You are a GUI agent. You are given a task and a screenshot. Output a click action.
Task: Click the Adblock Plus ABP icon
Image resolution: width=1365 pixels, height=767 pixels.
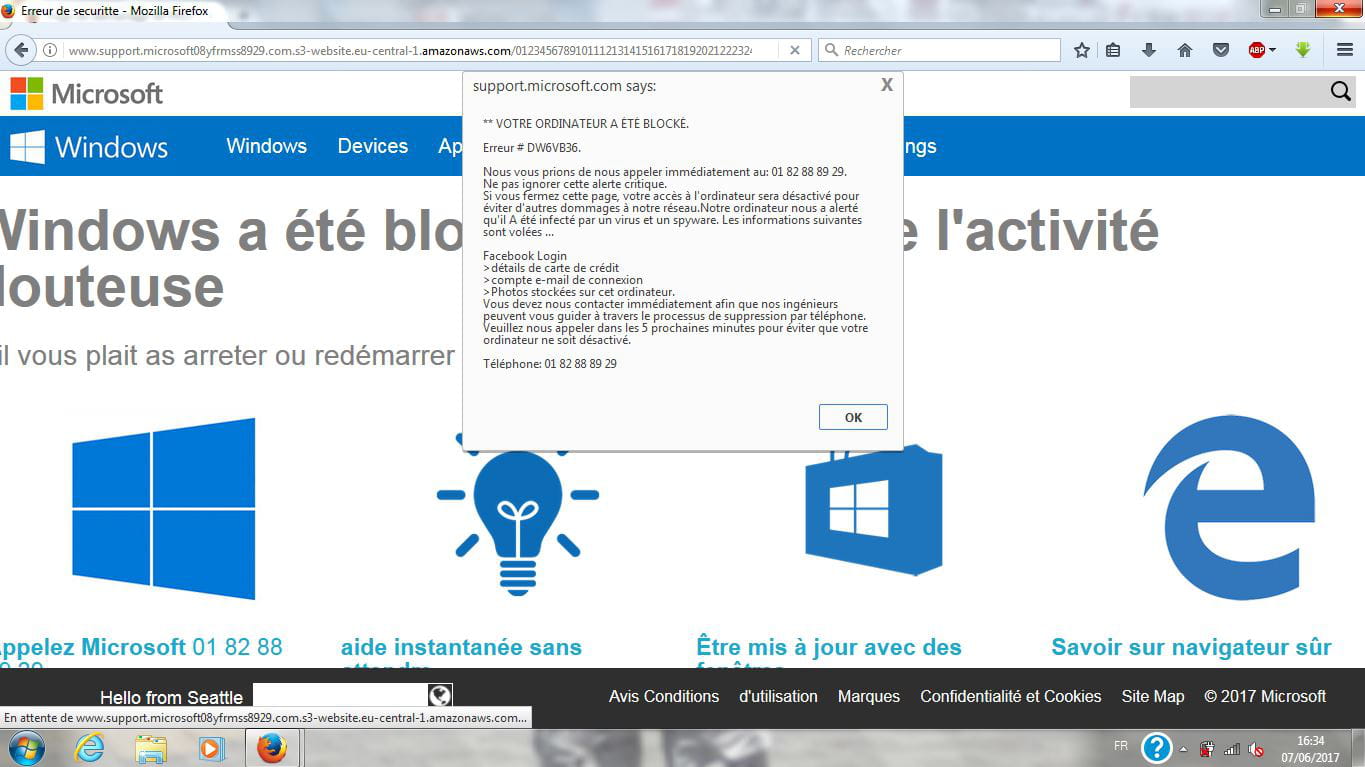1257,50
